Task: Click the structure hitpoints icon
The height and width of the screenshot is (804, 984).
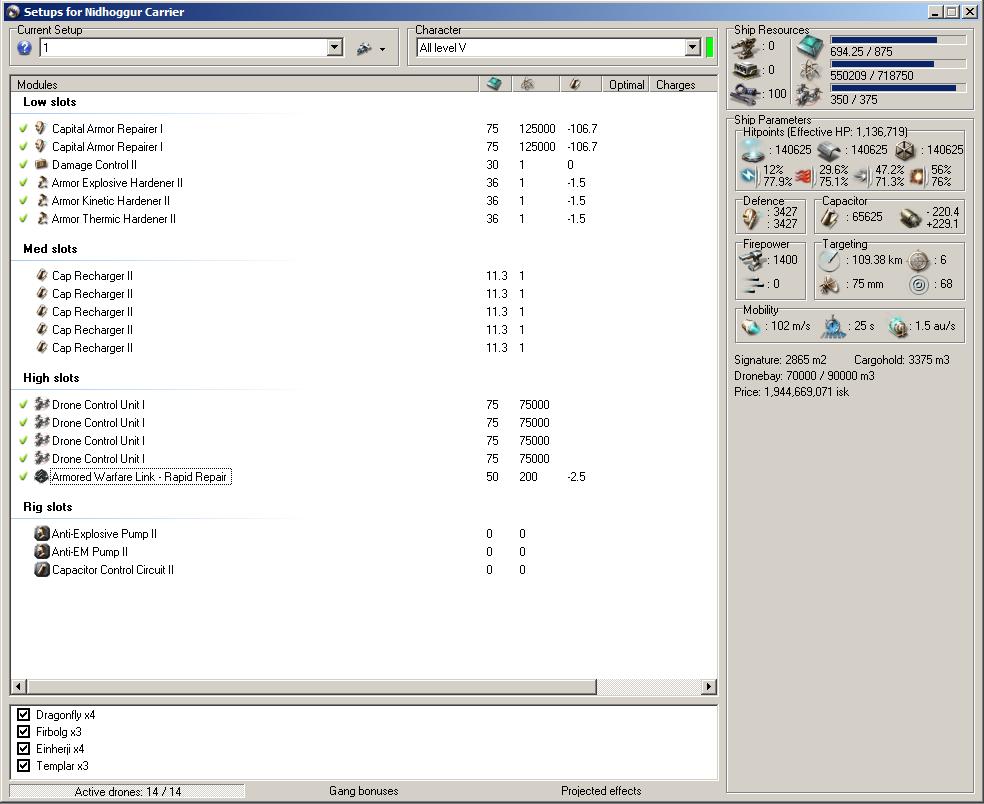Action: [905, 150]
